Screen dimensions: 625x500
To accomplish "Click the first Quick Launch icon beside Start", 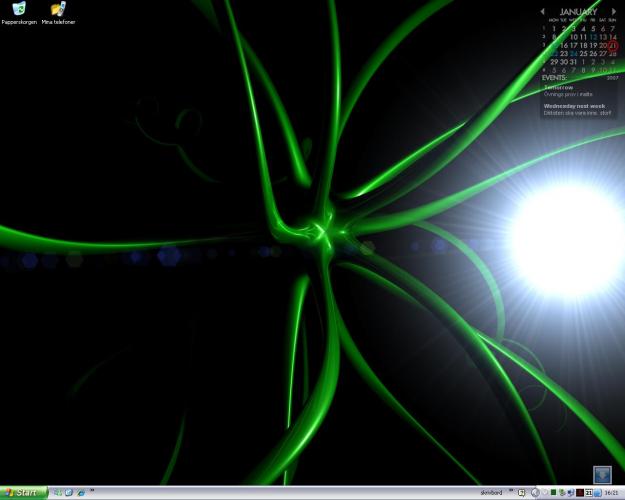I will tap(57, 492).
